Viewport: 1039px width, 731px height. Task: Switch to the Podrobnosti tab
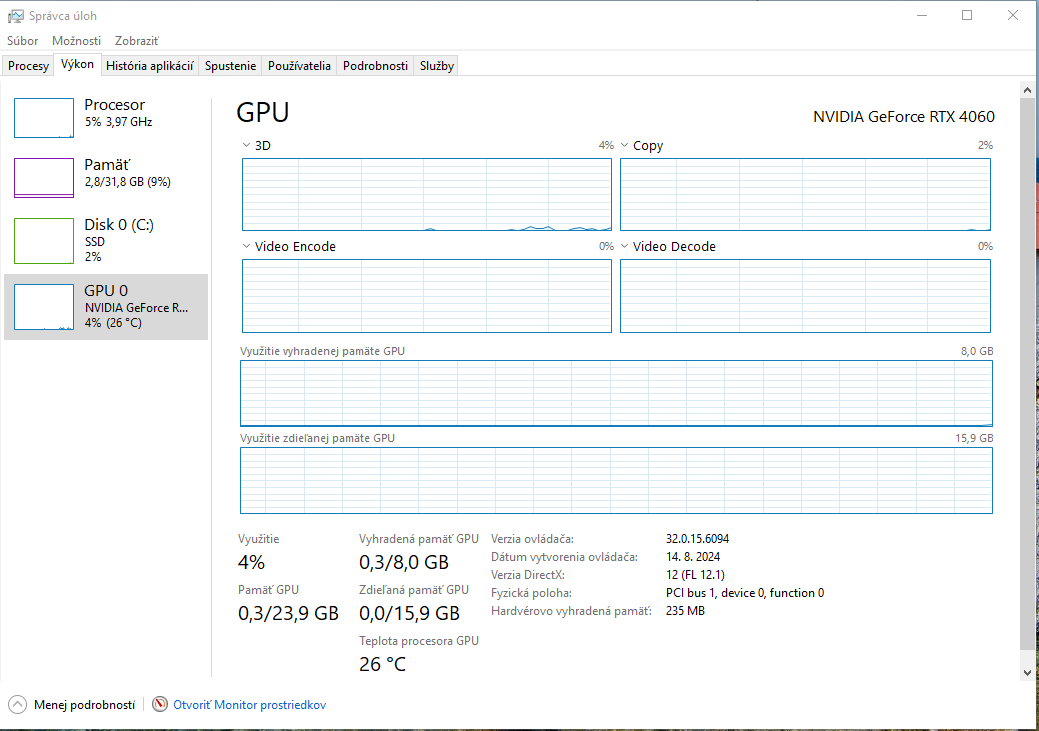pyautogui.click(x=375, y=65)
